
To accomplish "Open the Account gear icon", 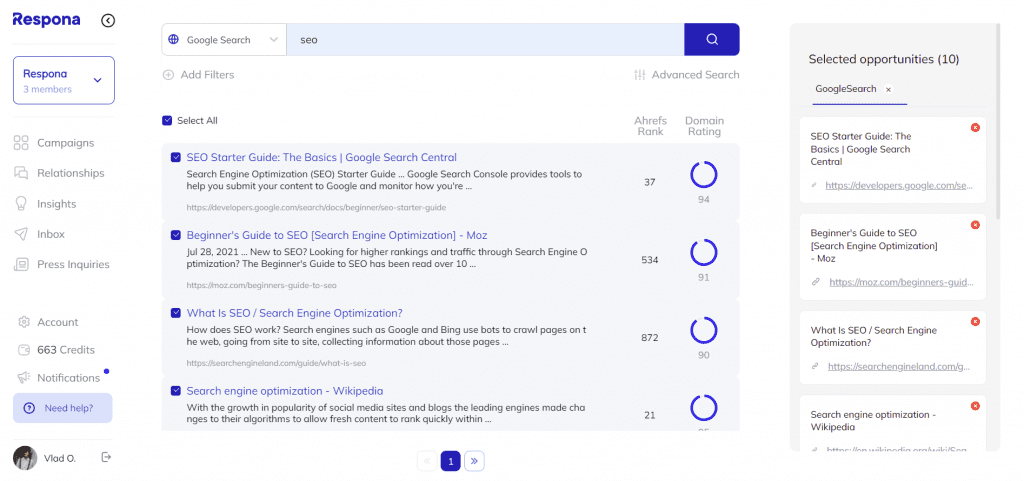I will 24,322.
